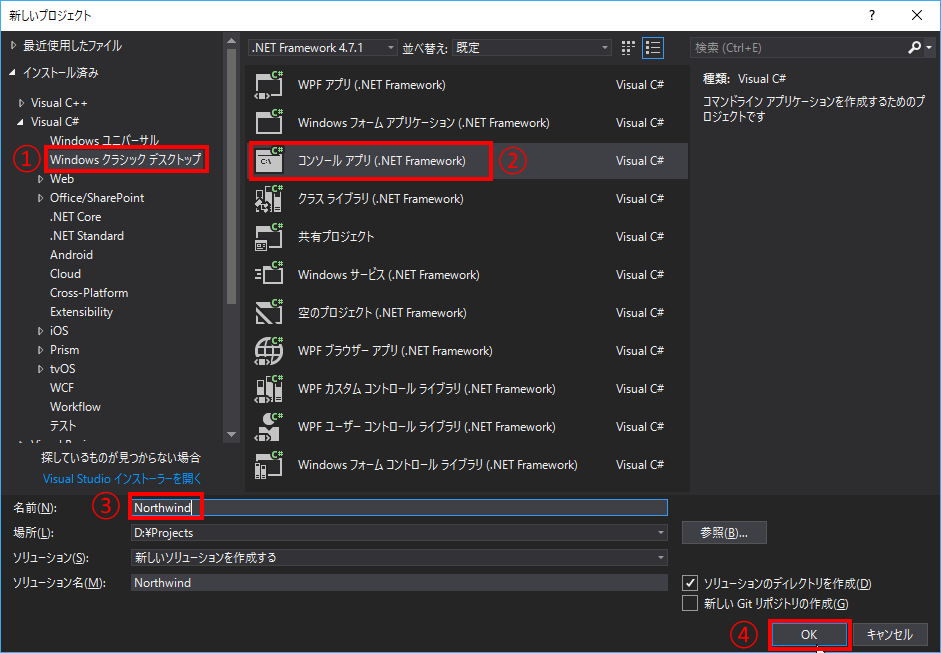Close the 新しいプロジェクト dialog
The image size is (941, 653).
(x=917, y=16)
